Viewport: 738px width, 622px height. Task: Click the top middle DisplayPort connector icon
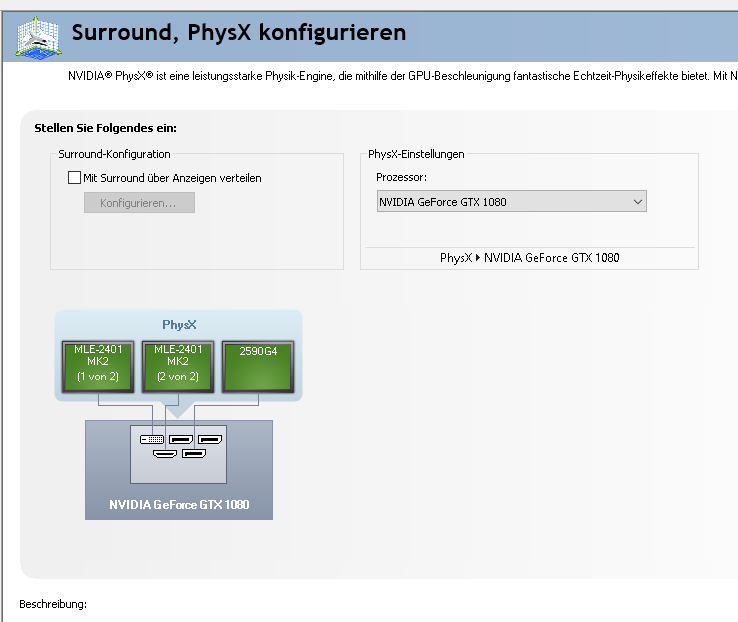(181, 439)
